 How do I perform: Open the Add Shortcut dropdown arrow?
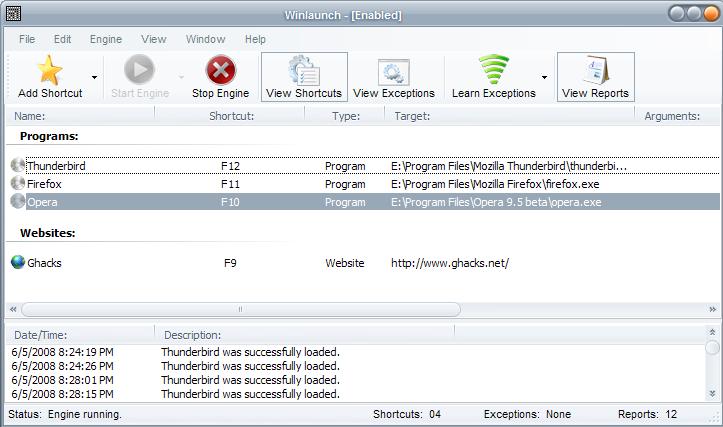tap(94, 77)
